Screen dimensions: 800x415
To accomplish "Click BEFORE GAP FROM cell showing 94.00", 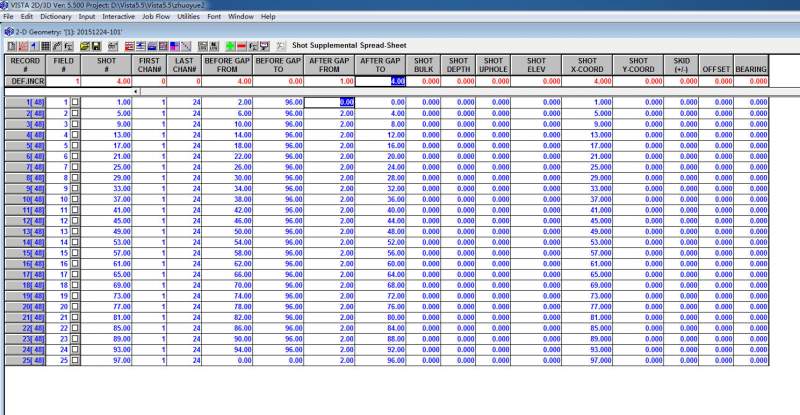I will (x=227, y=350).
